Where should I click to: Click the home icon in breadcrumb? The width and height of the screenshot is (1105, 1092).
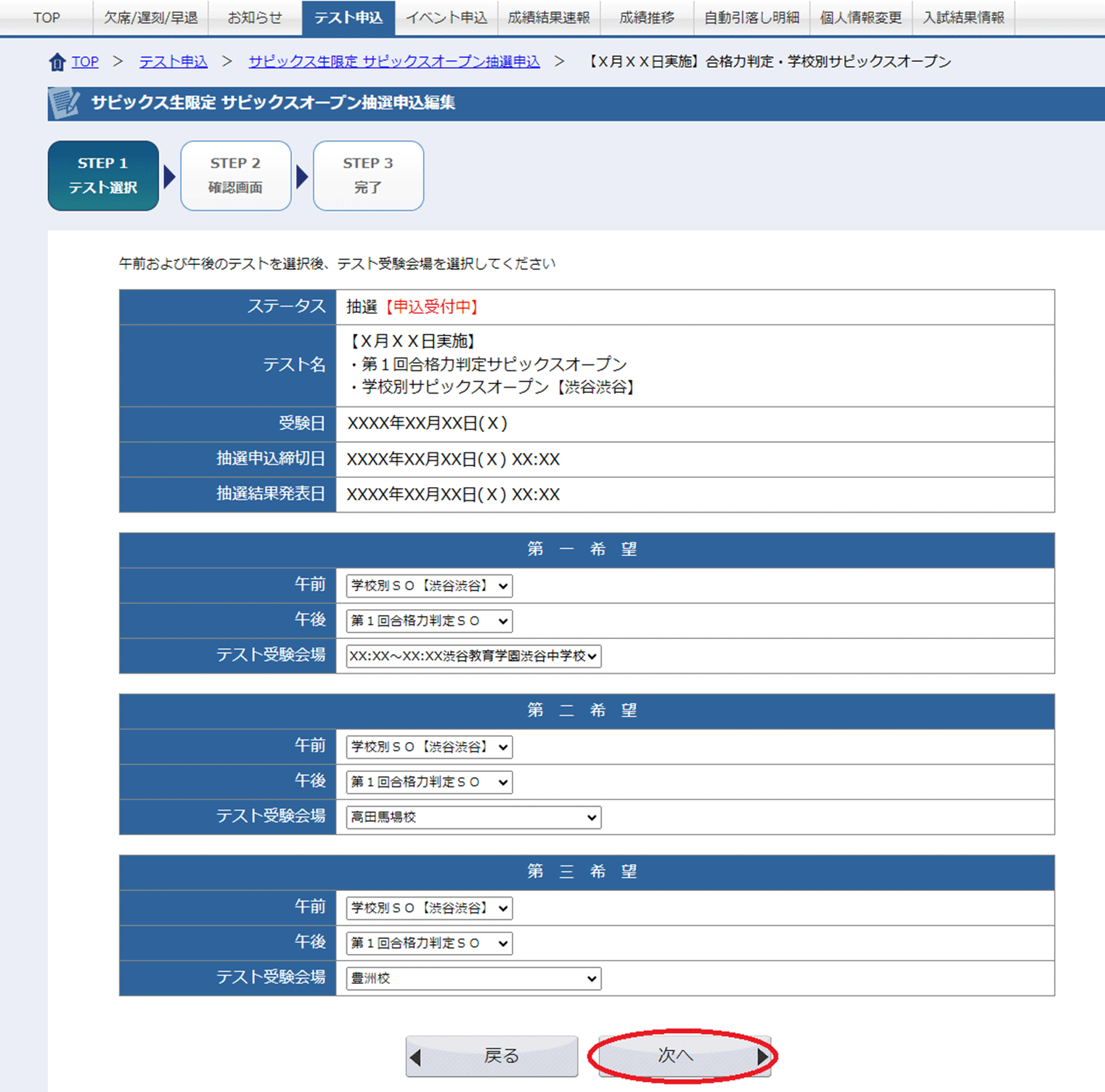[57, 62]
